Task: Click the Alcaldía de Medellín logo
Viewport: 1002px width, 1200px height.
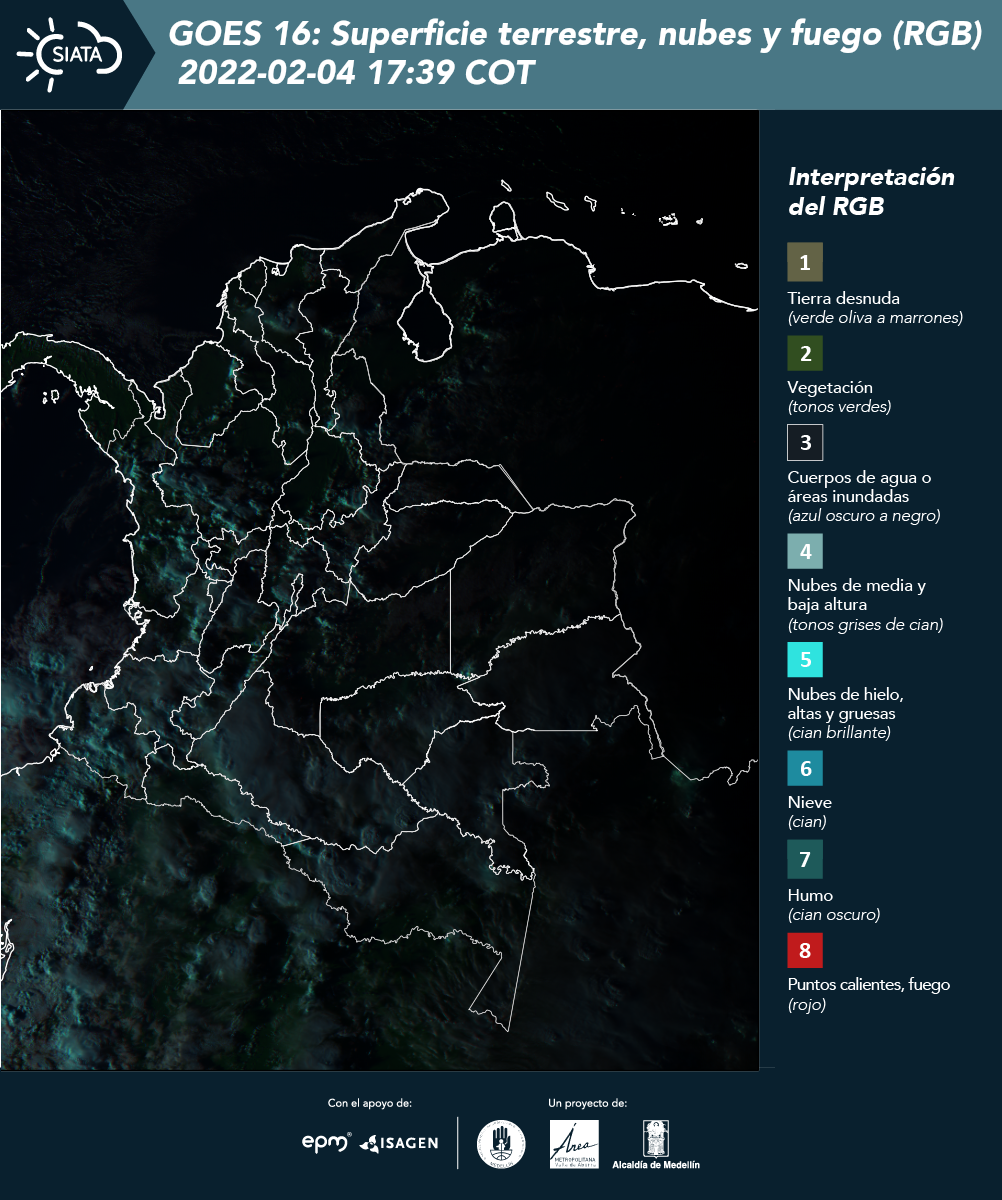Action: pyautogui.click(x=656, y=1145)
